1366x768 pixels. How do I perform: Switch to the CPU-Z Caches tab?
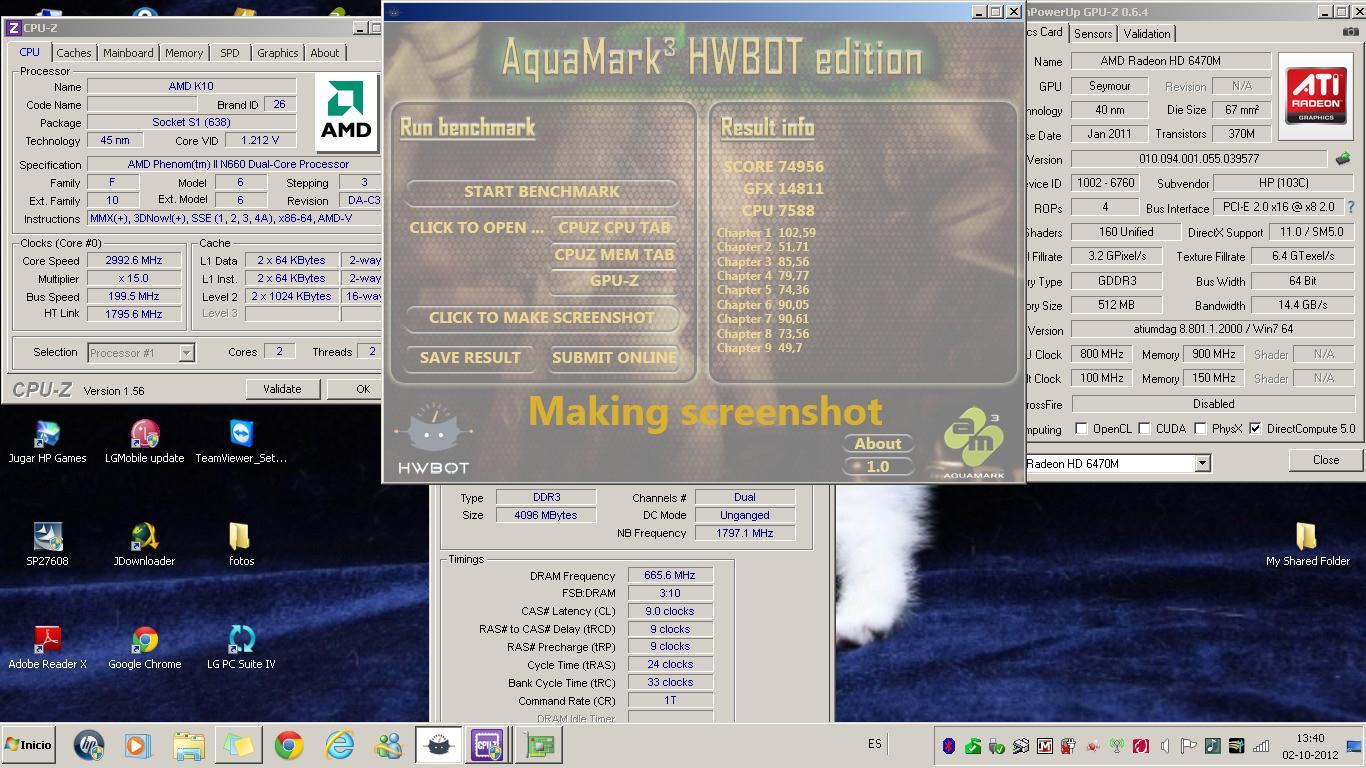[x=74, y=53]
